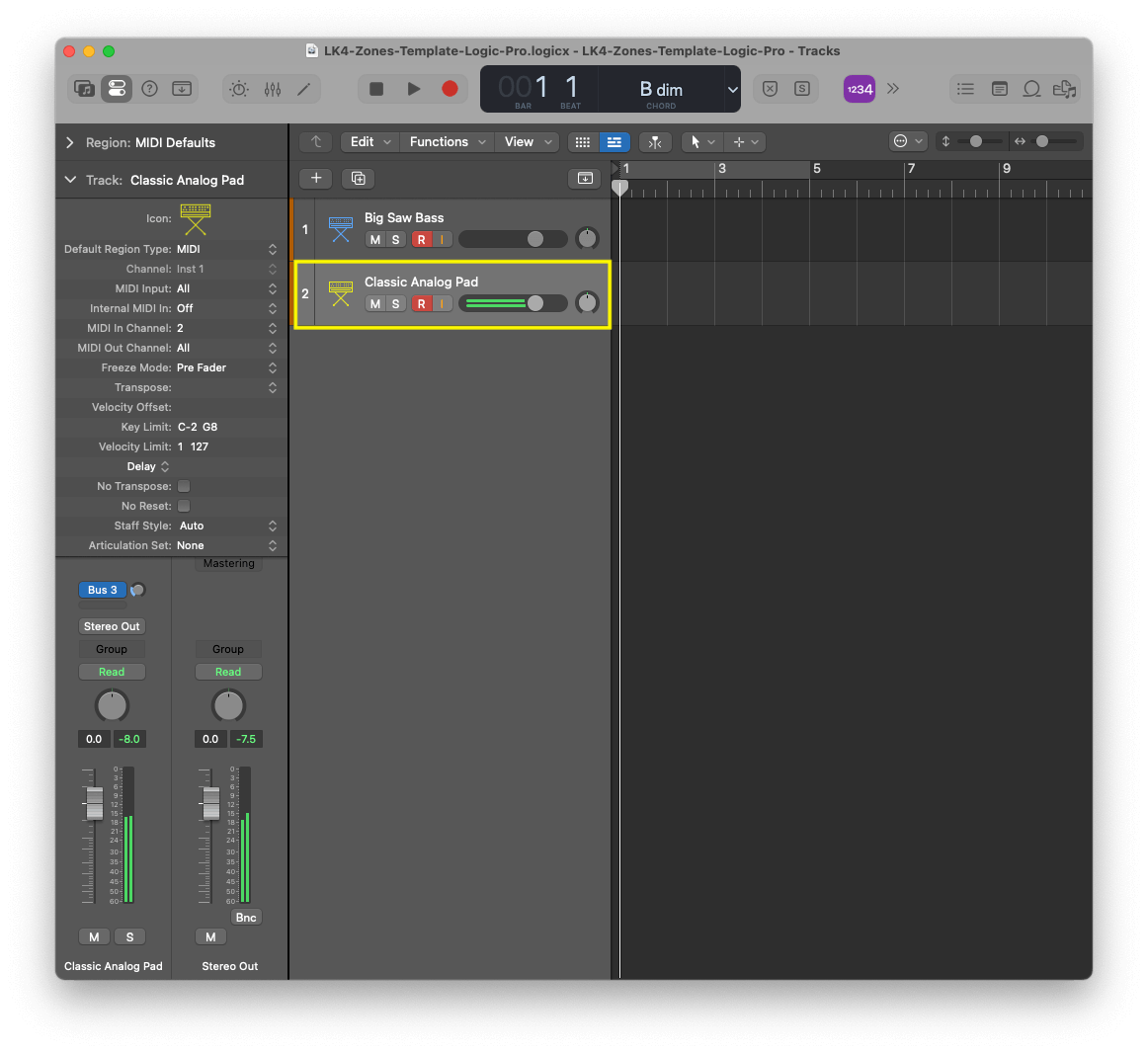Viewport: 1148px width, 1053px height.
Task: Change MIDI In Channel value
Action: (226, 329)
